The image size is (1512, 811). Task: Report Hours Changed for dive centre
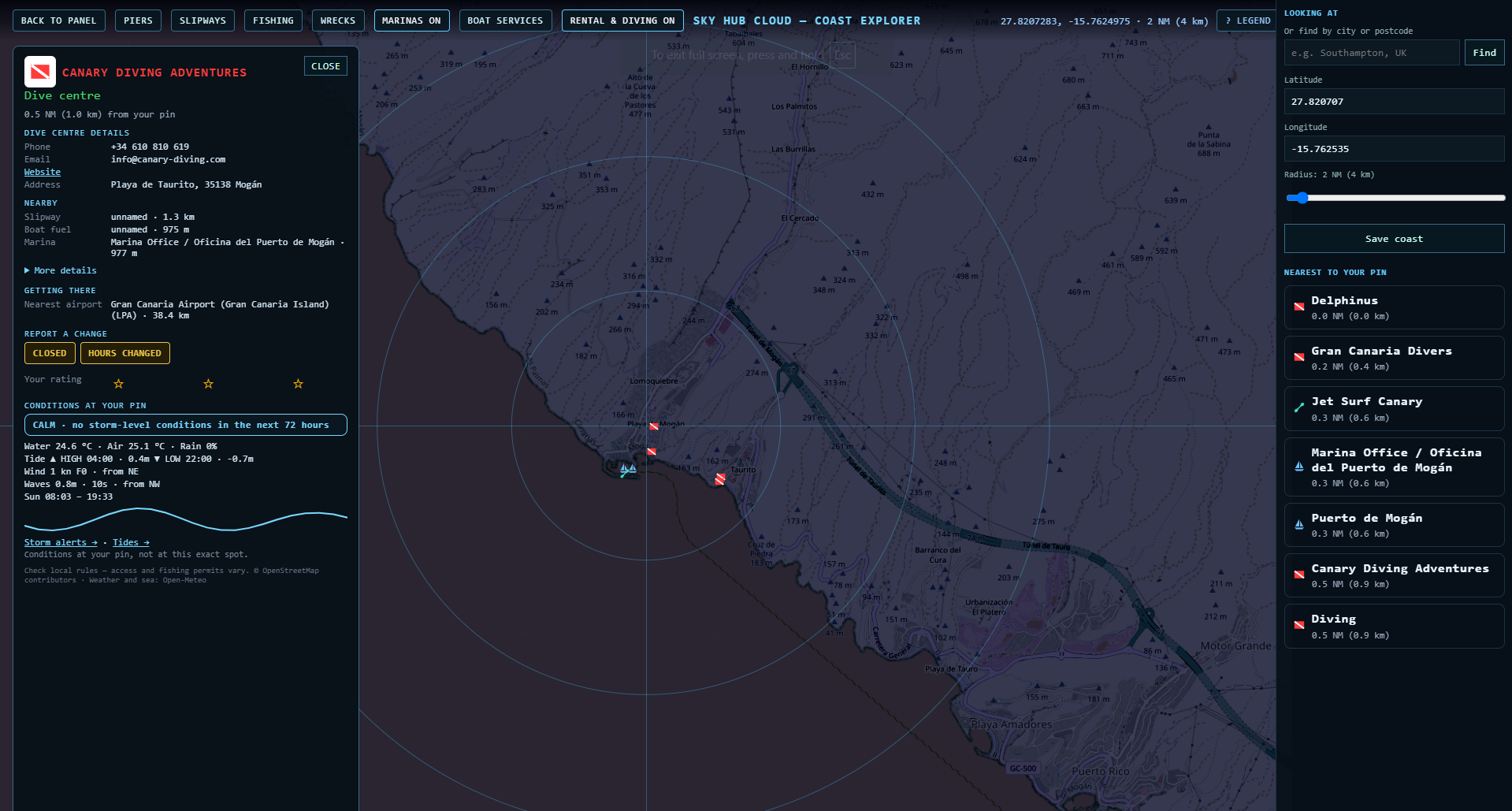tap(124, 353)
